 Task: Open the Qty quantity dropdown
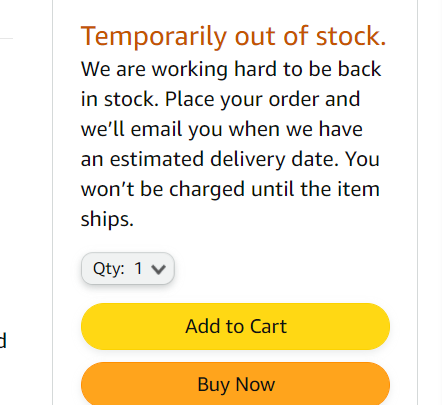coord(128,268)
